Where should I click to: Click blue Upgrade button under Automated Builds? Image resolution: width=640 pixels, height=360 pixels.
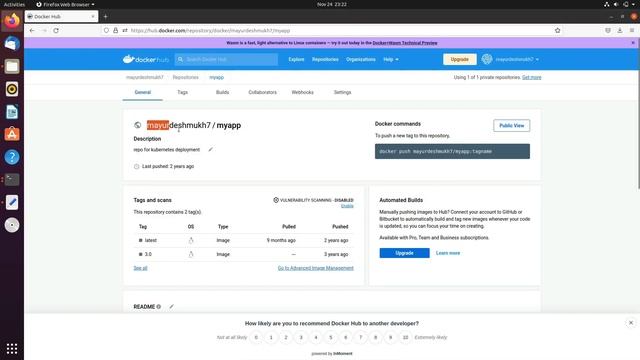(x=404, y=253)
